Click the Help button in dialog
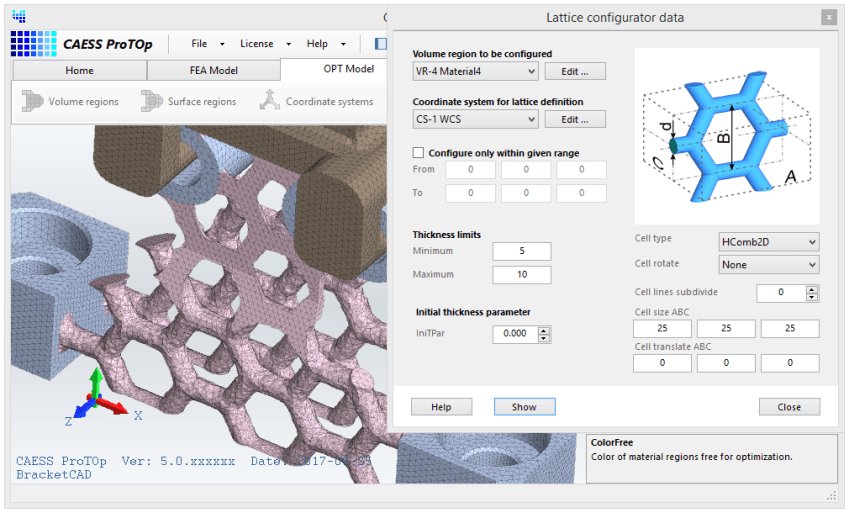The height and width of the screenshot is (513, 849). click(x=441, y=407)
